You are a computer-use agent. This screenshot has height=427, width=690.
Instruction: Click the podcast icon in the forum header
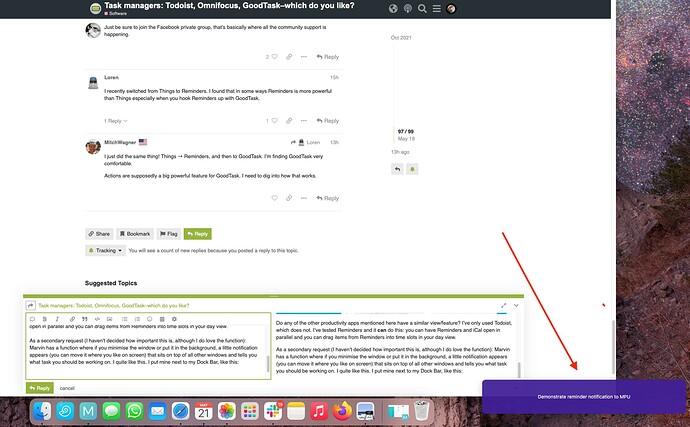(x=408, y=8)
